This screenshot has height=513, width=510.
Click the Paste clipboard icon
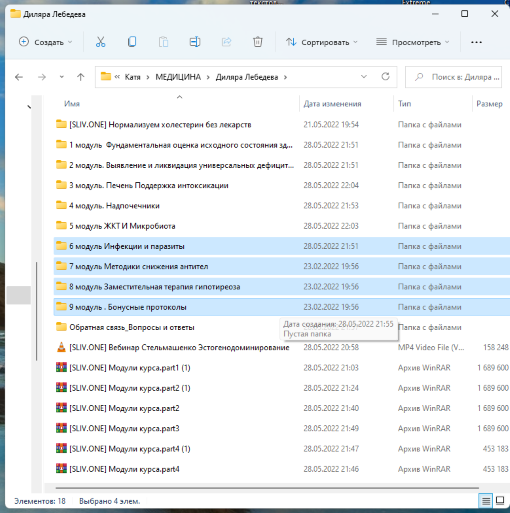coord(163,42)
